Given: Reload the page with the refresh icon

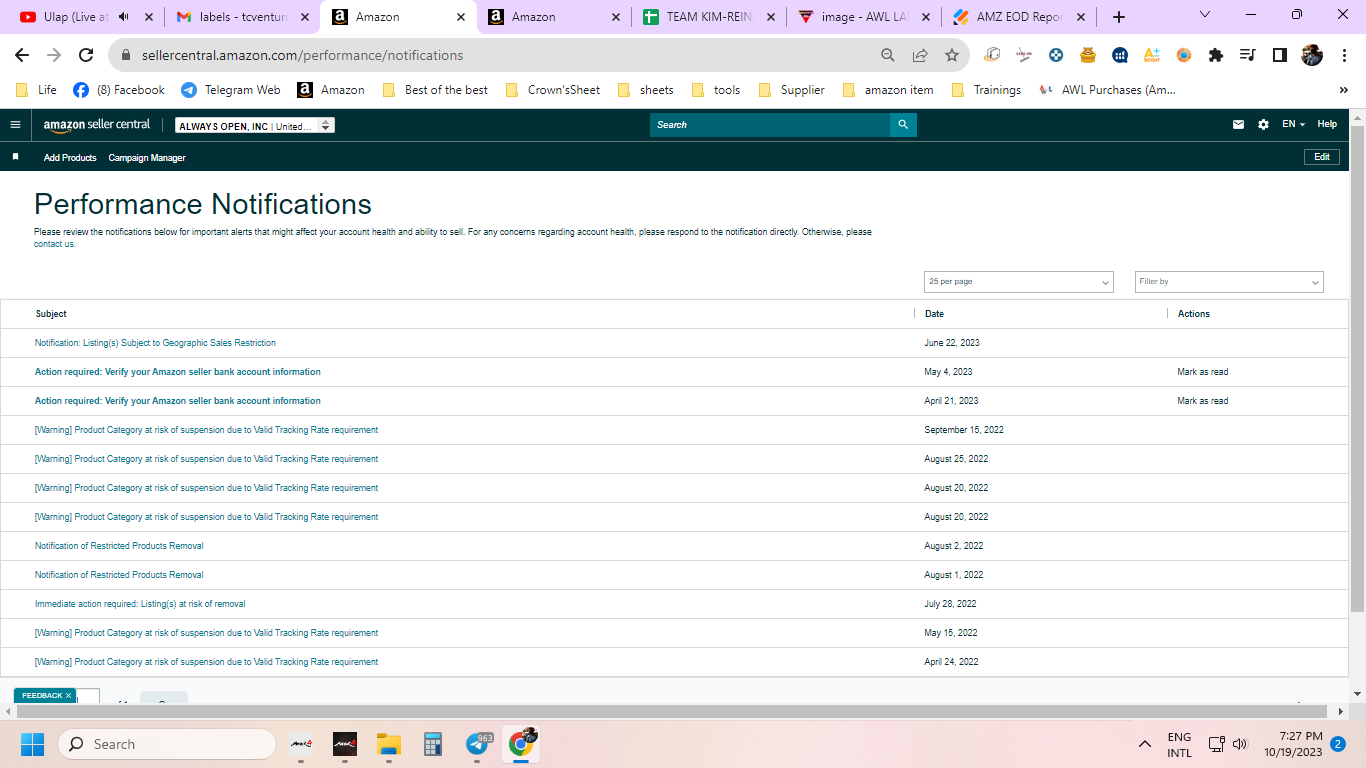Looking at the screenshot, I should pyautogui.click(x=86, y=55).
